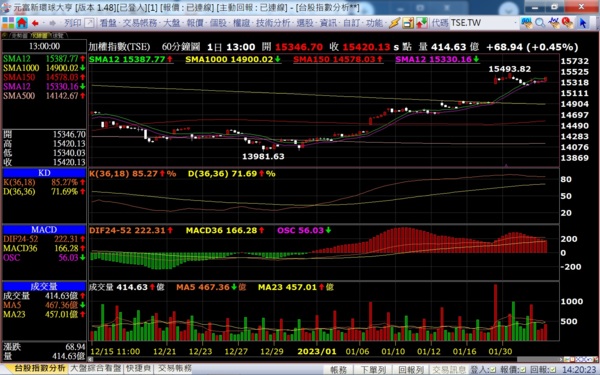Open the 大盤 menu
Viewport: 600px width, 375px height.
tap(172, 23)
